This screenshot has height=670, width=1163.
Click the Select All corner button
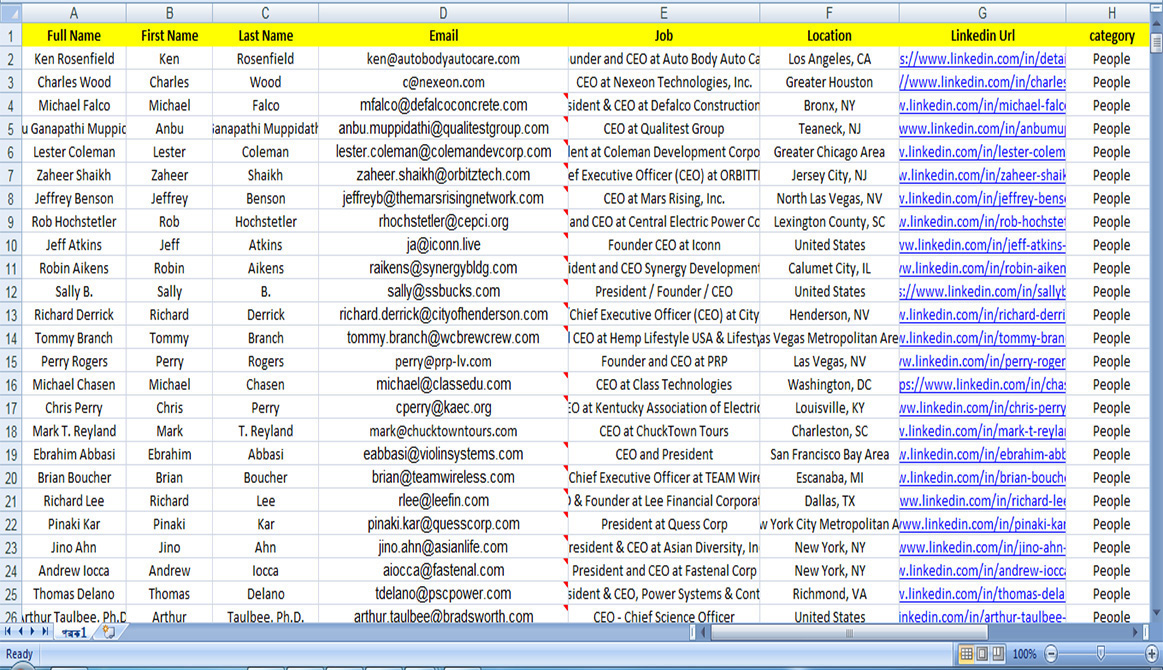tap(10, 13)
